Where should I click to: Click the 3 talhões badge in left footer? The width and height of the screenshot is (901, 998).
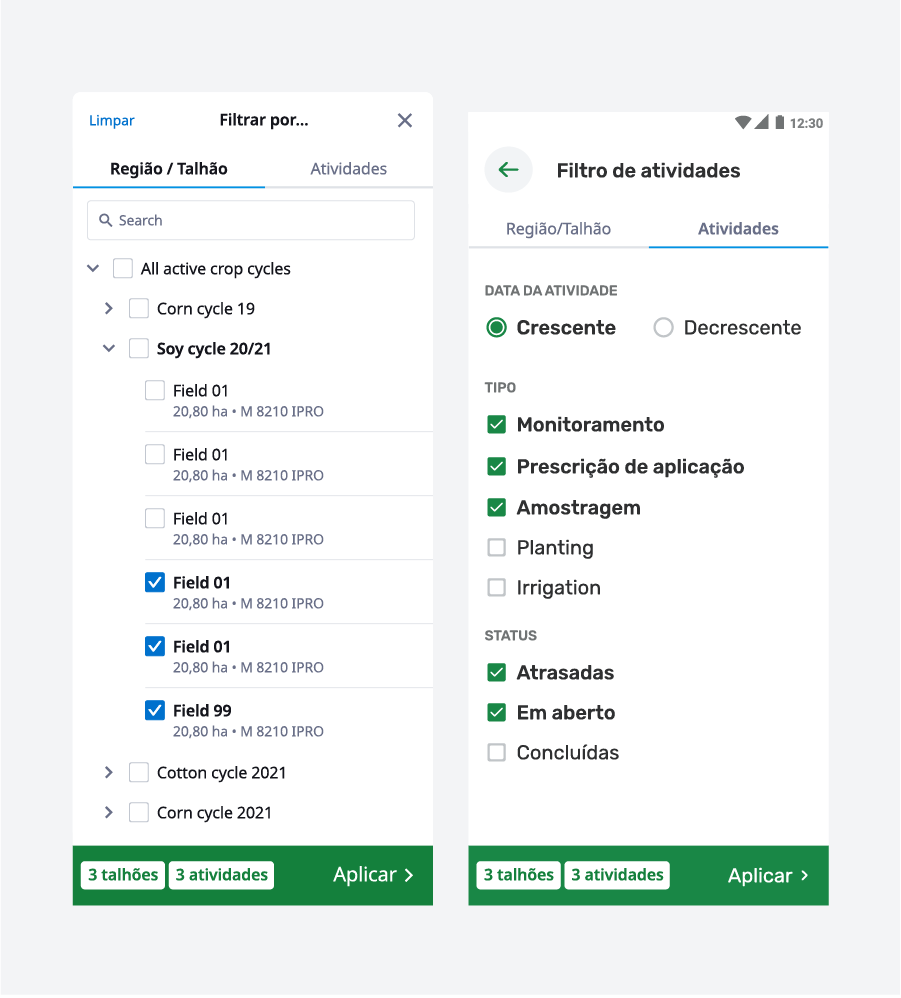[123, 875]
